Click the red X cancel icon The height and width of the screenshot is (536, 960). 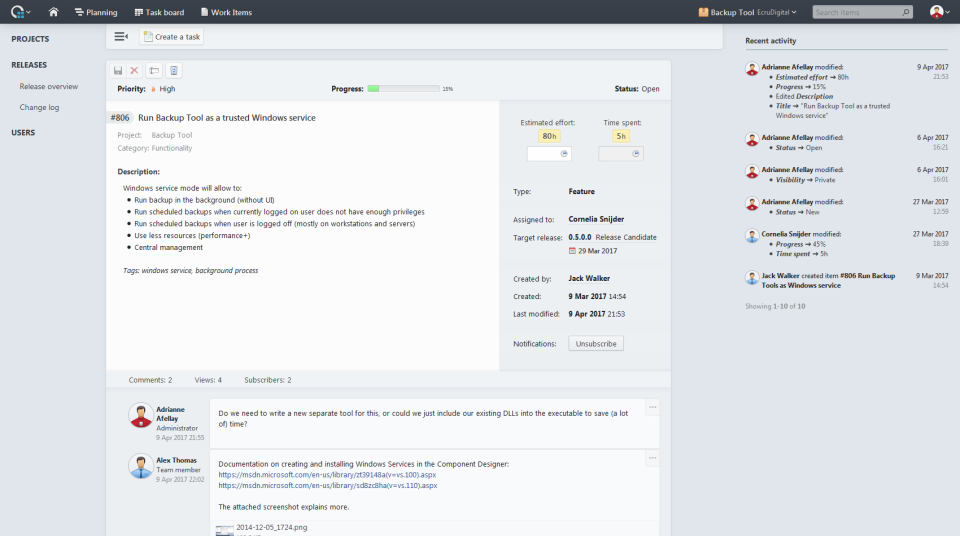click(135, 70)
